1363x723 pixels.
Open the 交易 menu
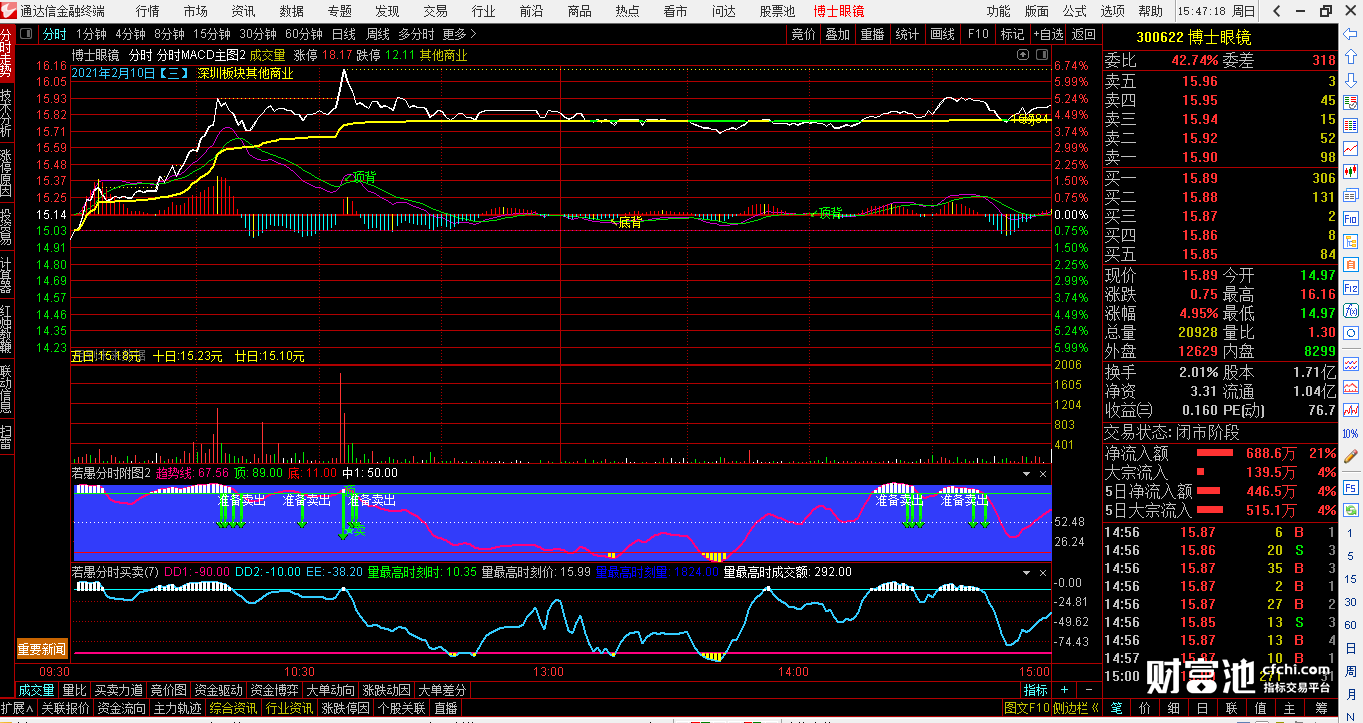[x=435, y=11]
